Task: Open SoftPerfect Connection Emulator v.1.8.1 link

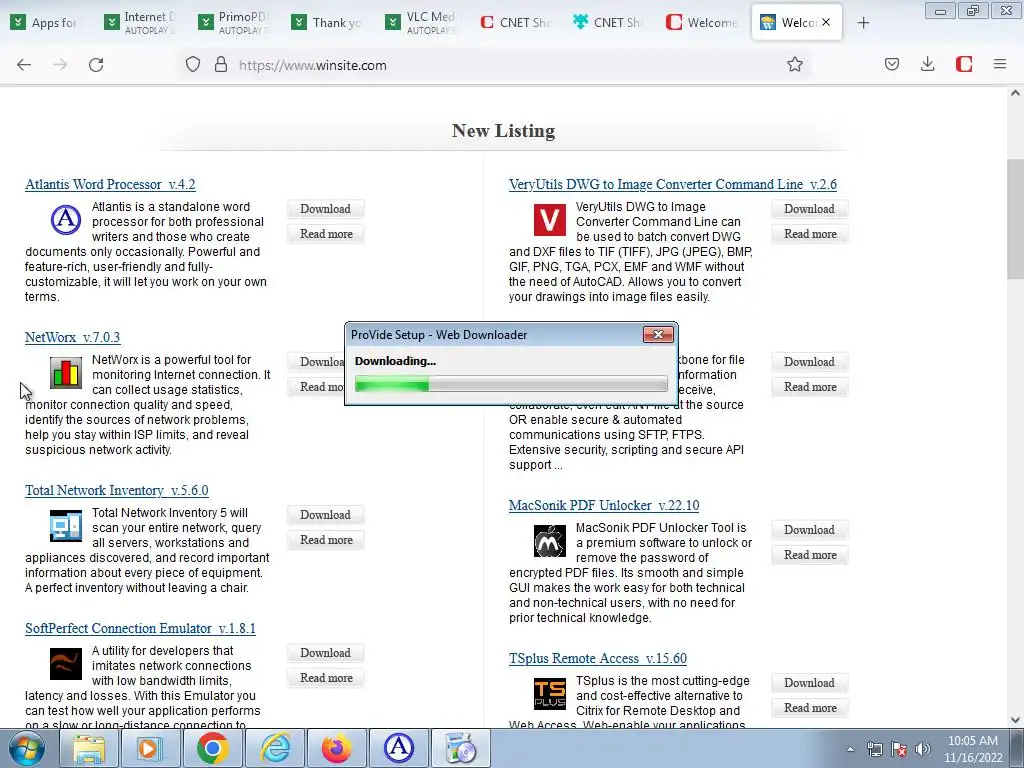Action: [140, 628]
